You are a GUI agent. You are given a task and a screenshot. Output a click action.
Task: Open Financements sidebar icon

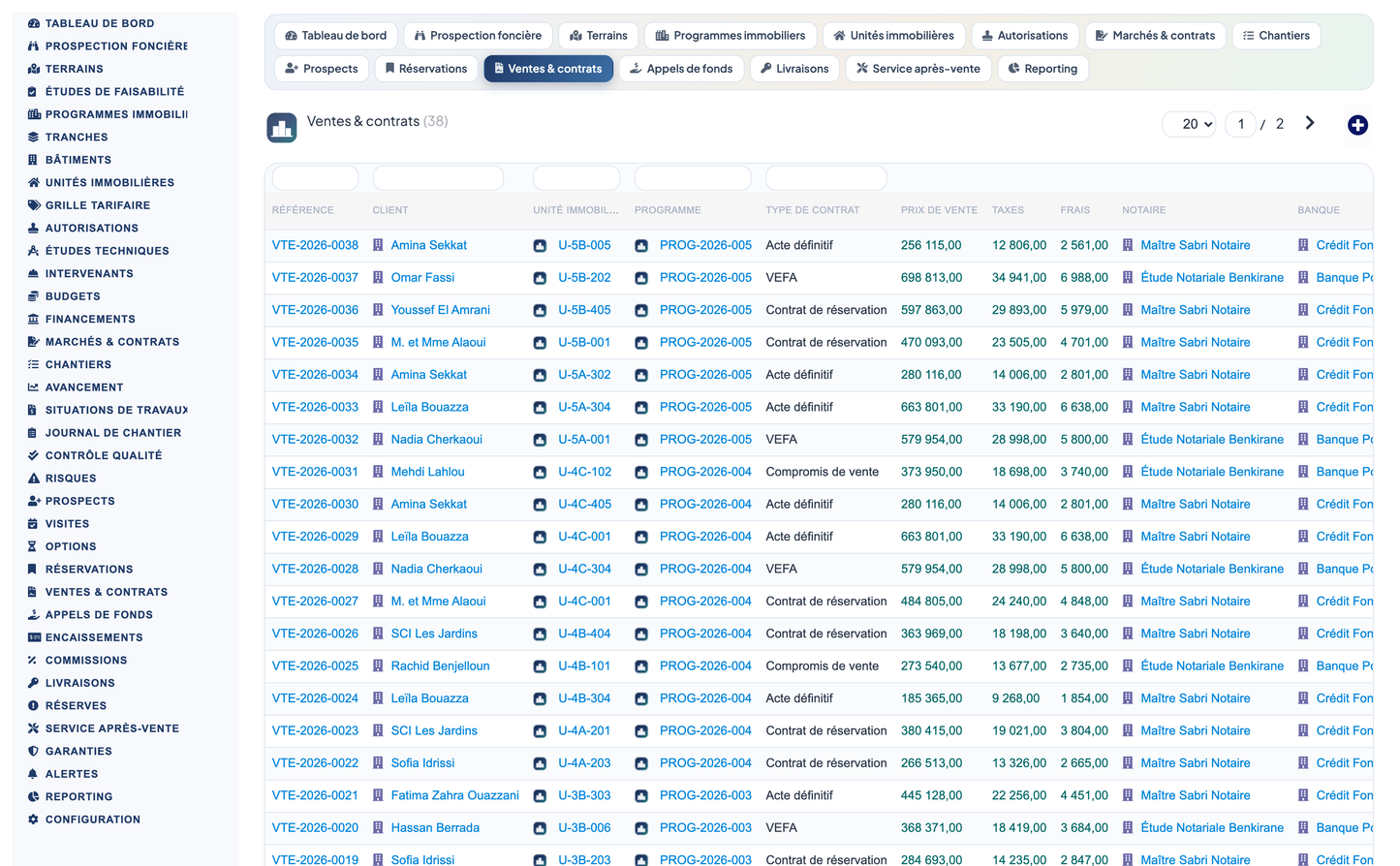(34, 319)
